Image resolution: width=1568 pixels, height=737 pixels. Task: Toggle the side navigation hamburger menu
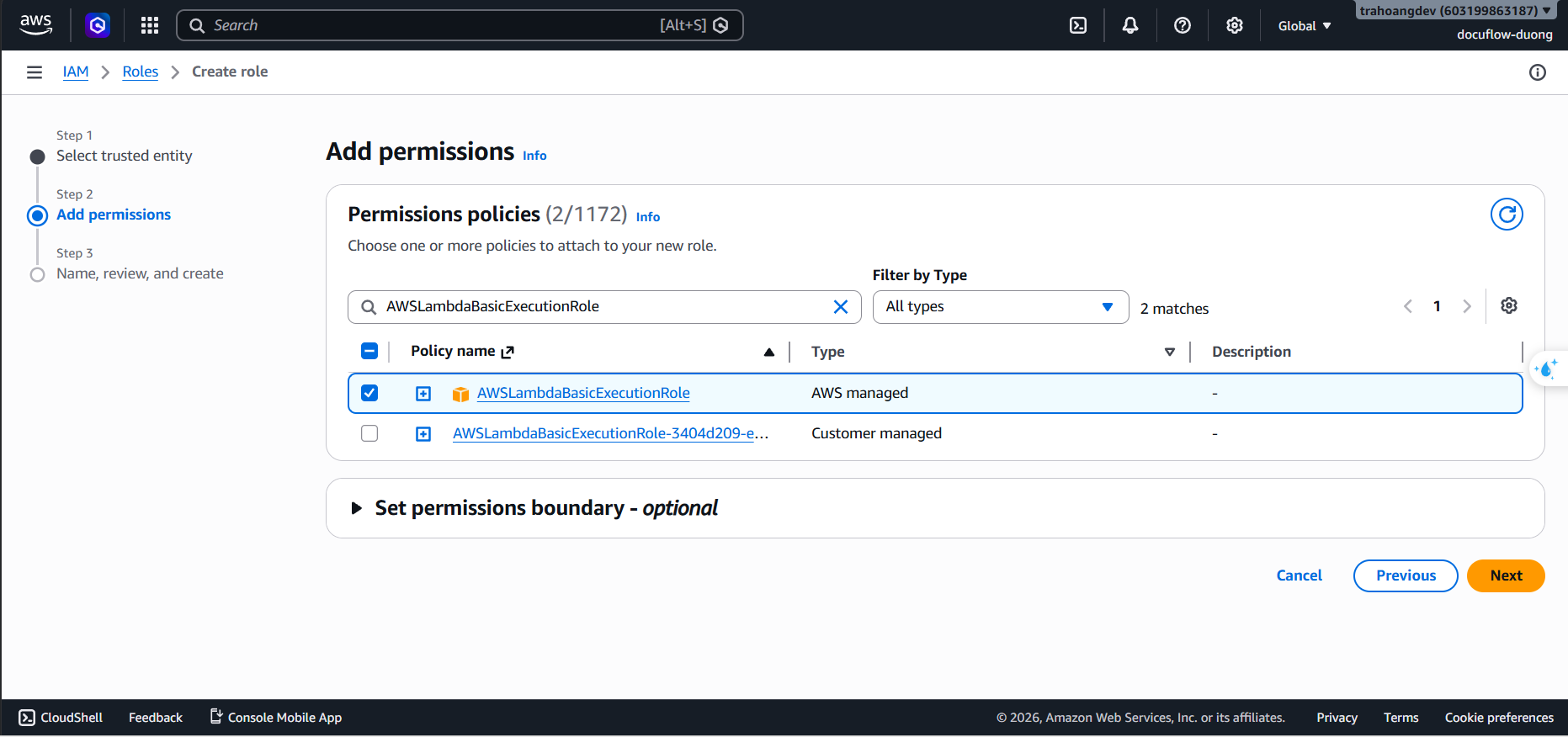click(35, 72)
